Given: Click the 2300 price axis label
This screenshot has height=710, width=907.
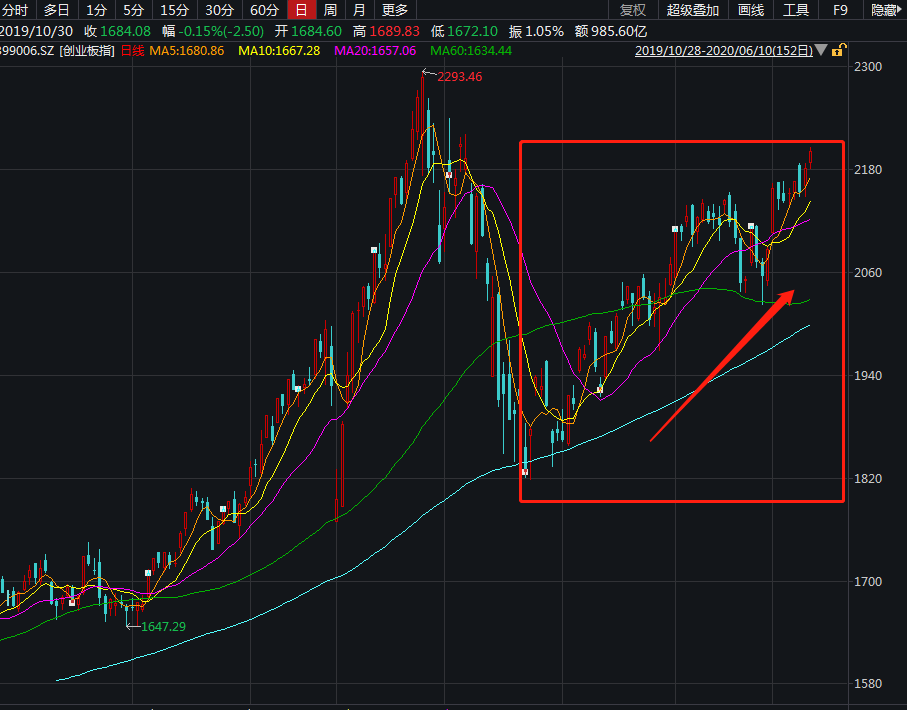Looking at the screenshot, I should point(868,67).
